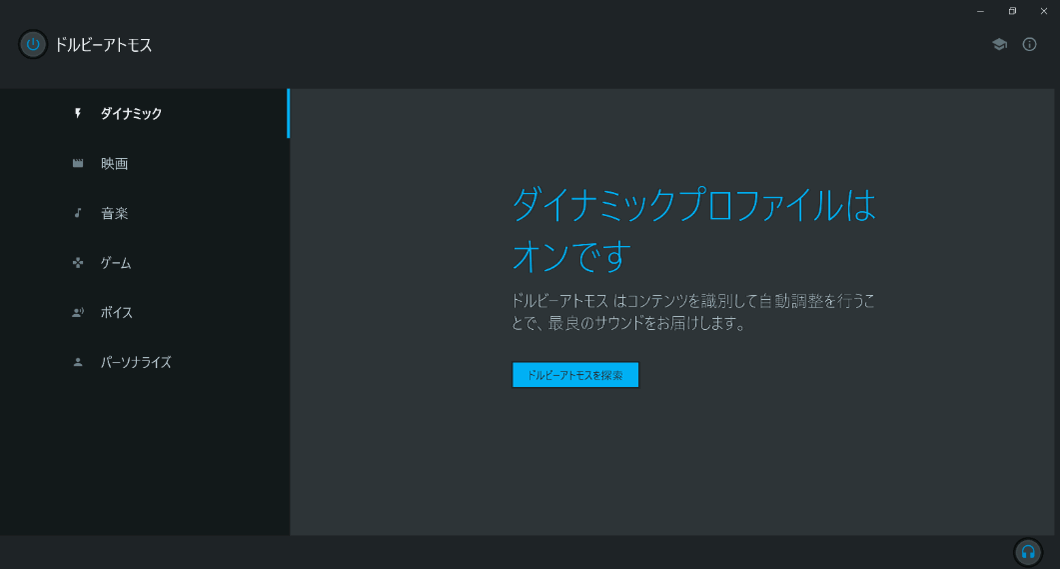This screenshot has height=569, width=1060.
Task: Click the description text about コンテンツを識別
Action: (x=693, y=312)
